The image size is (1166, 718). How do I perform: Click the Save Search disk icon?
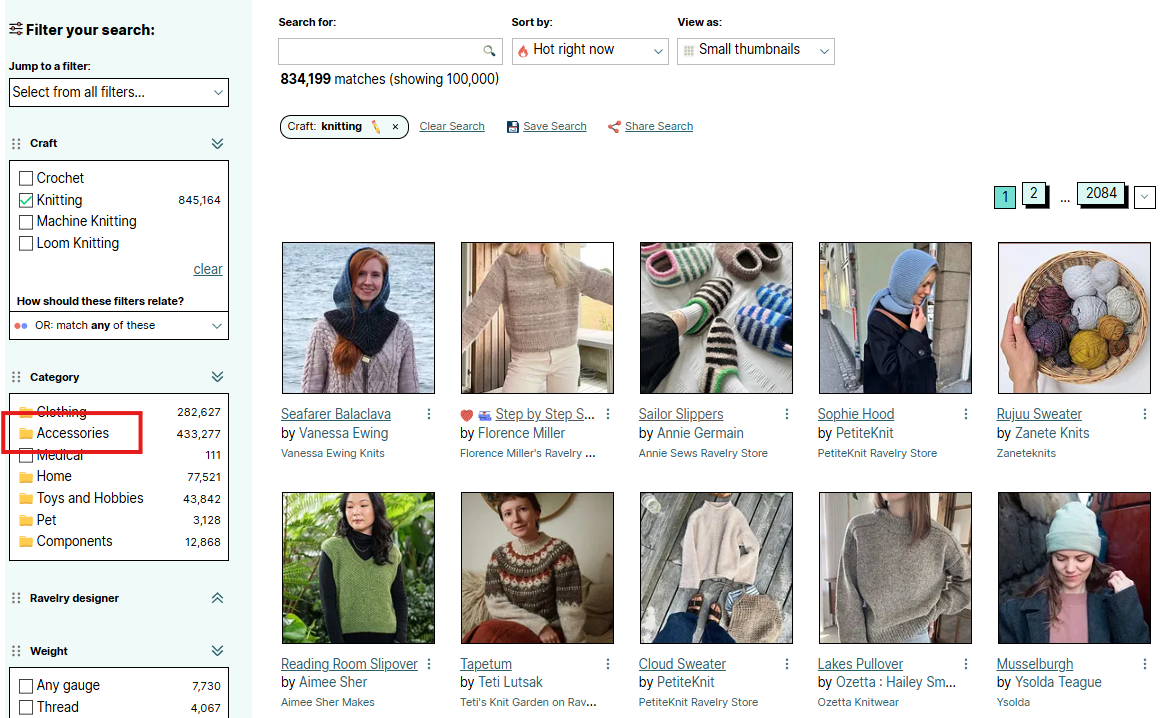click(x=513, y=127)
